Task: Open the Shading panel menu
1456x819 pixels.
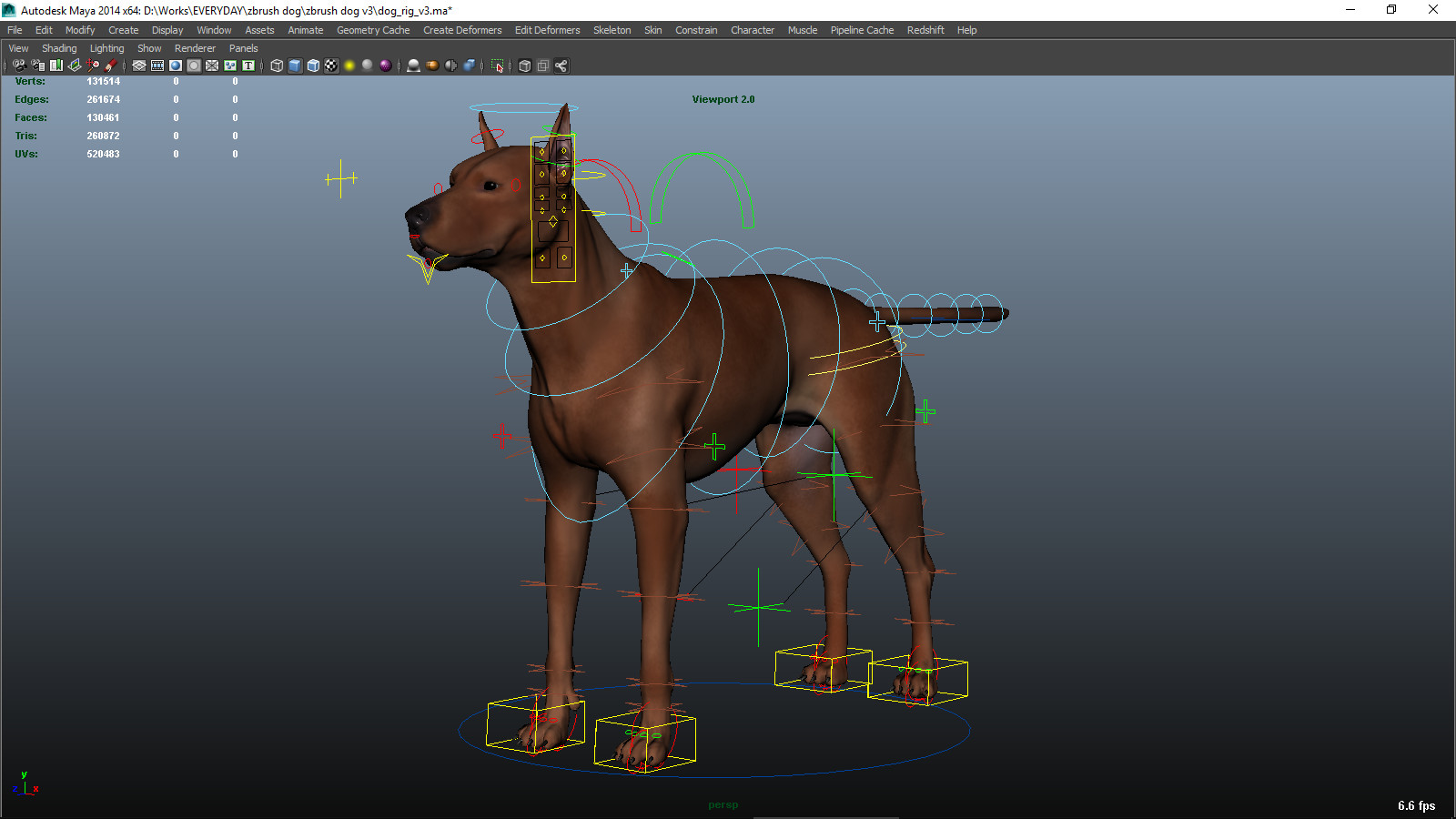Action: 59,47
